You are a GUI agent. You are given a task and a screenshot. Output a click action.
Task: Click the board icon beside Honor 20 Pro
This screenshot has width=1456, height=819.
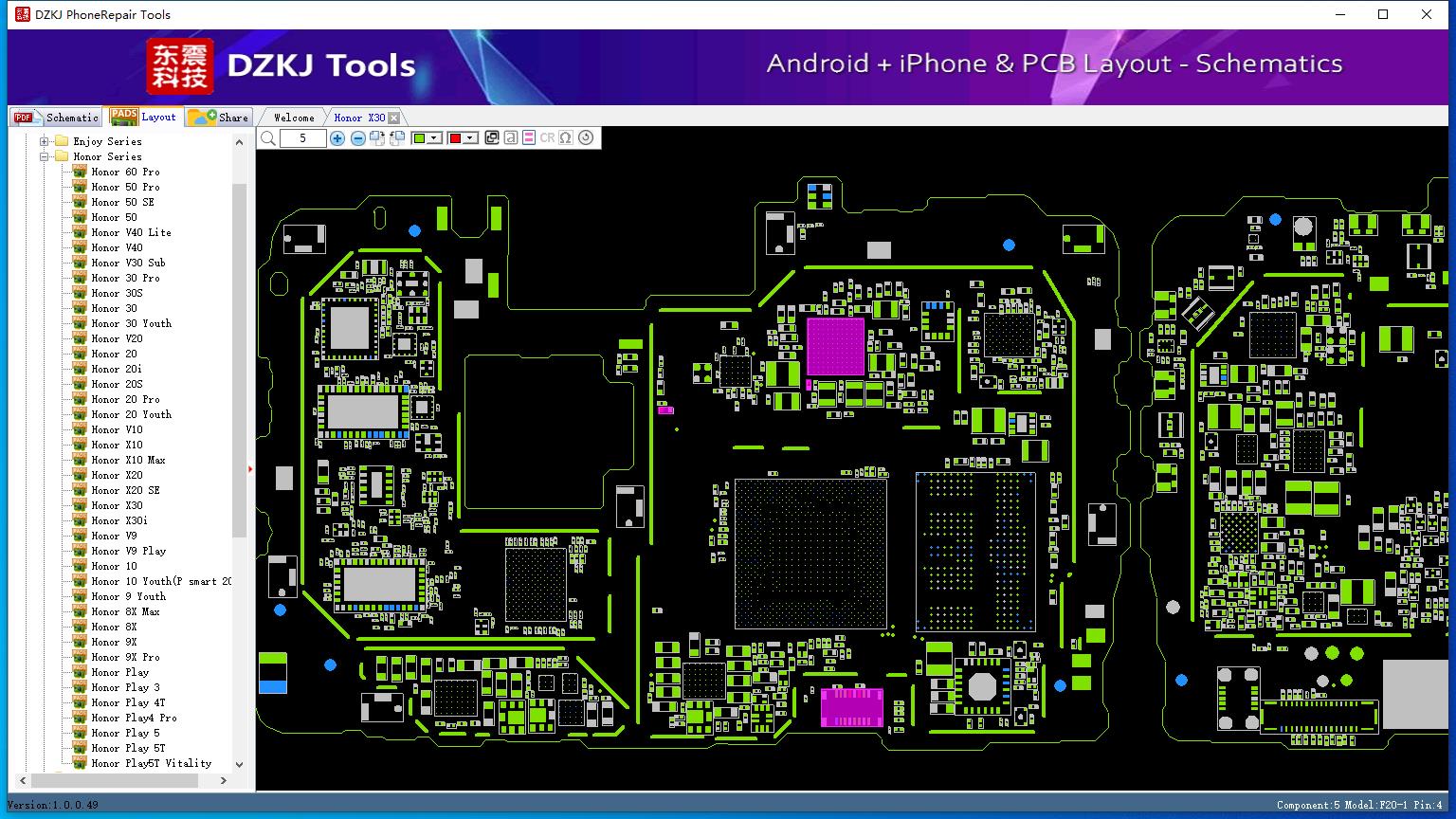tap(80, 399)
